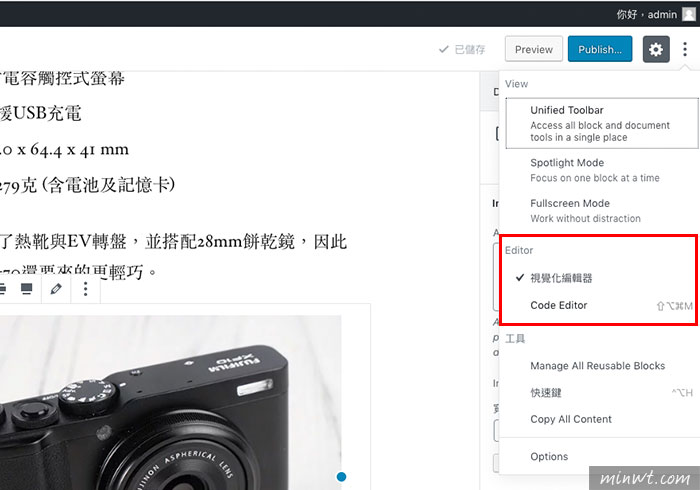This screenshot has width=700, height=490.
Task: Click the 你好, admin account text
Action: tap(646, 14)
